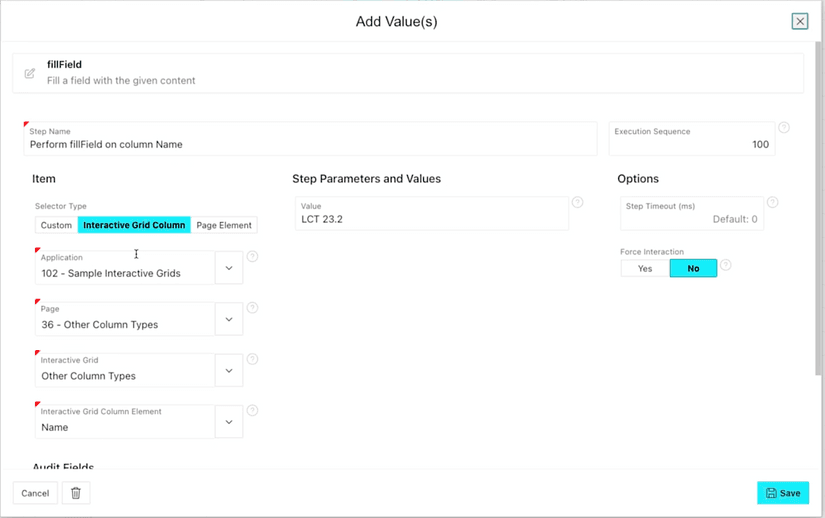The image size is (825, 518).
Task: Close the Add Value(s) dialog
Action: point(800,21)
